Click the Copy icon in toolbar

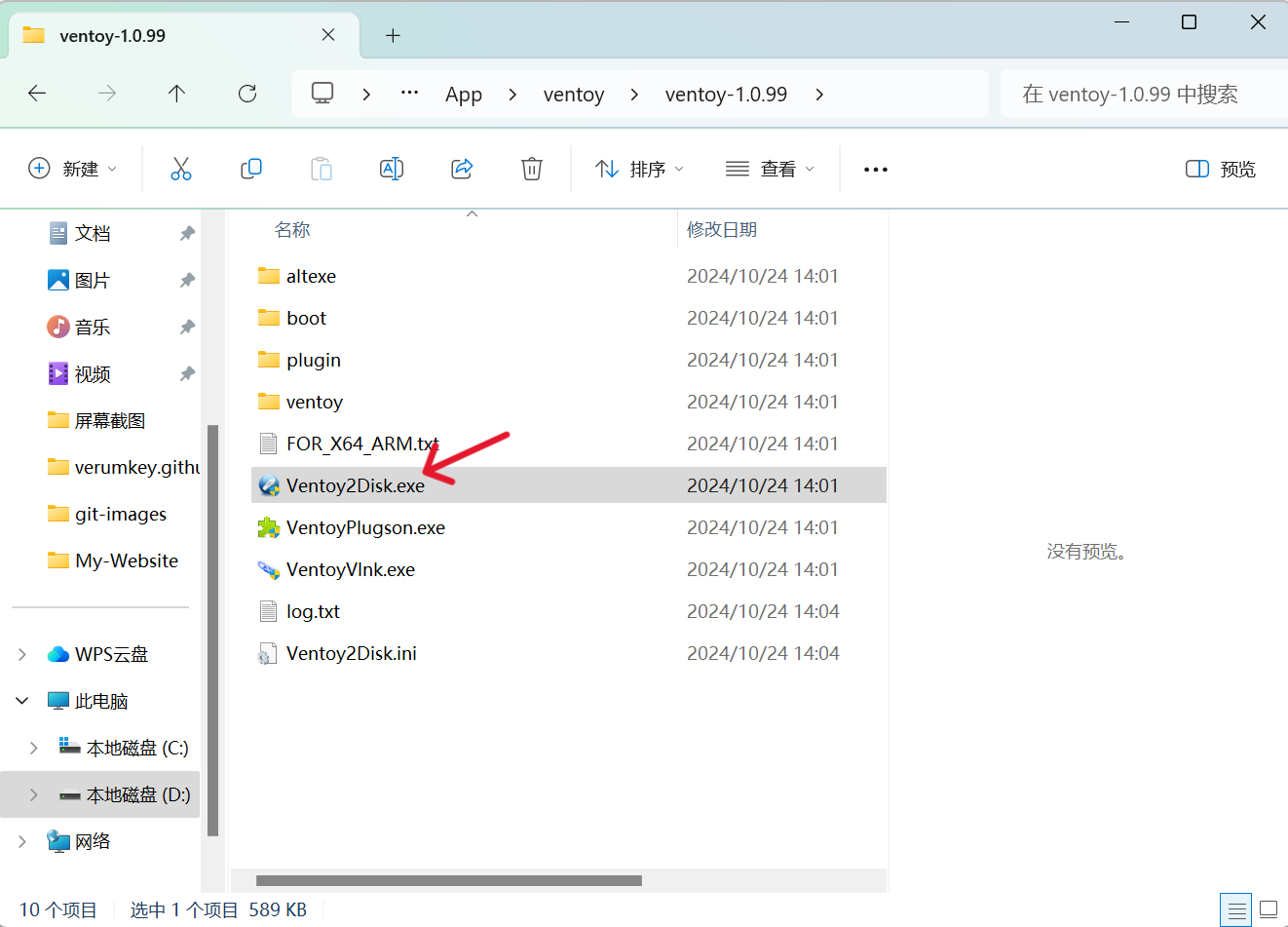pos(250,169)
